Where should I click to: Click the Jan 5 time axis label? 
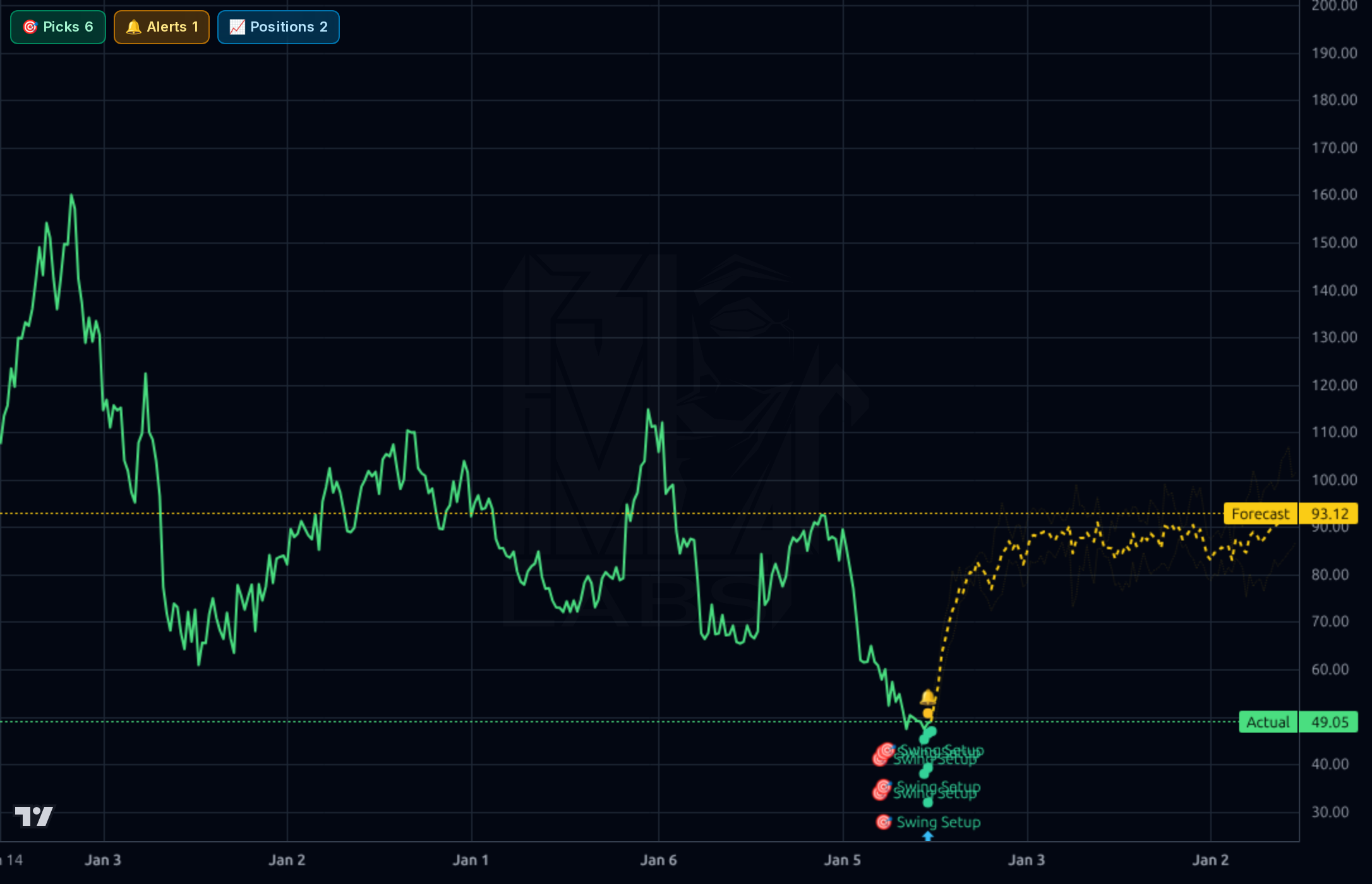coord(842,860)
